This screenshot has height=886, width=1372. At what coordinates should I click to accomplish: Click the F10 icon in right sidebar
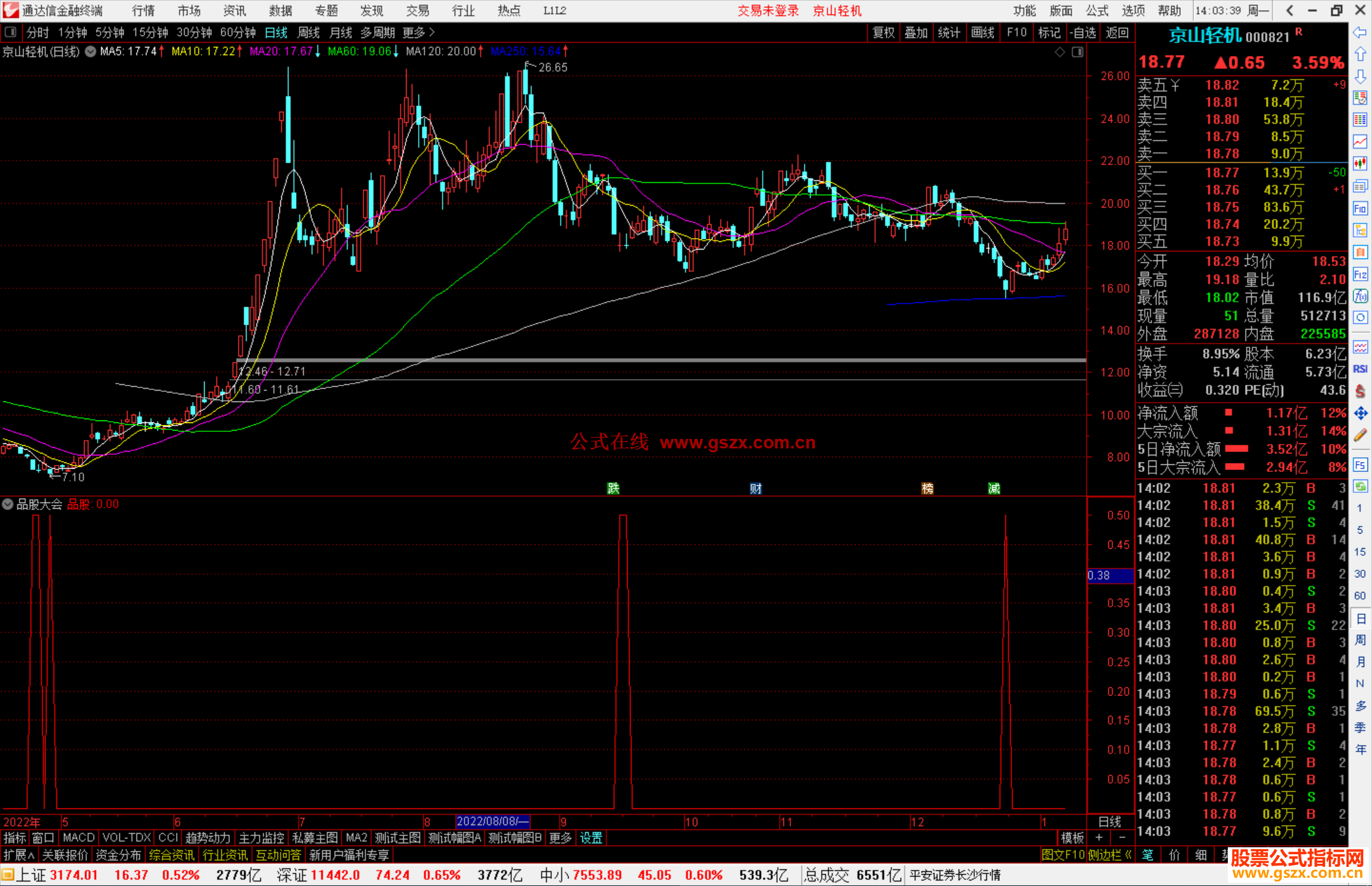(1360, 208)
